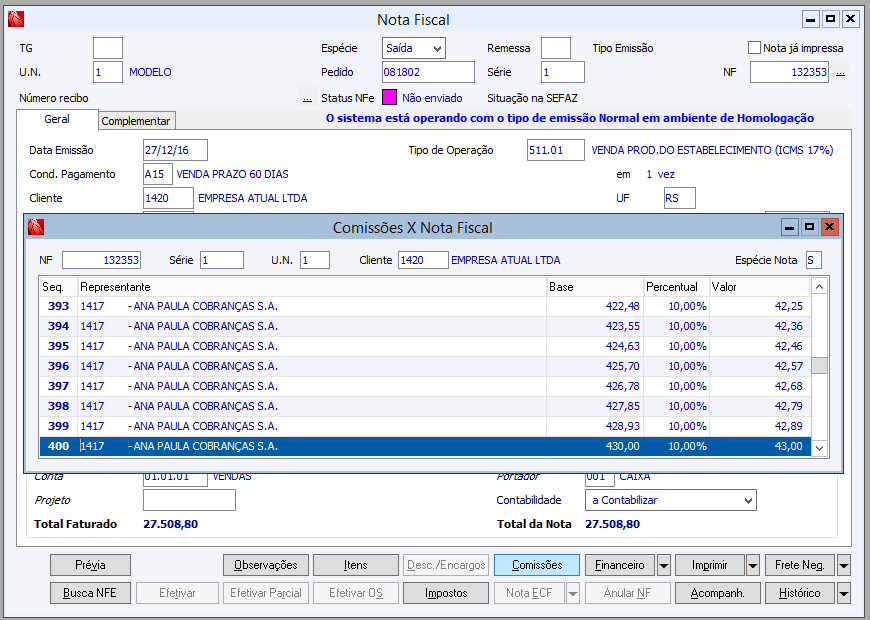Image resolution: width=870 pixels, height=620 pixels.
Task: Select commission row Seq. 399
Action: point(426,426)
